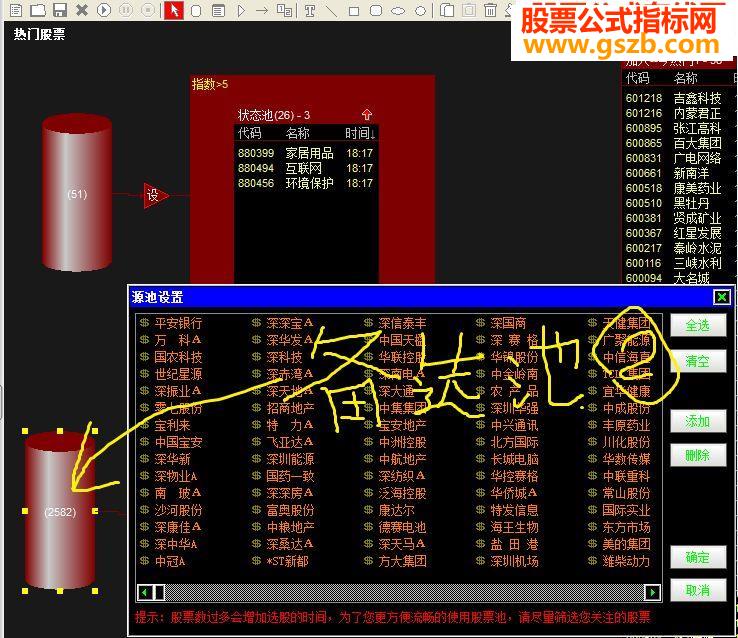
Task: Click the numbered order tool icon
Action: pyautogui.click(x=284, y=10)
